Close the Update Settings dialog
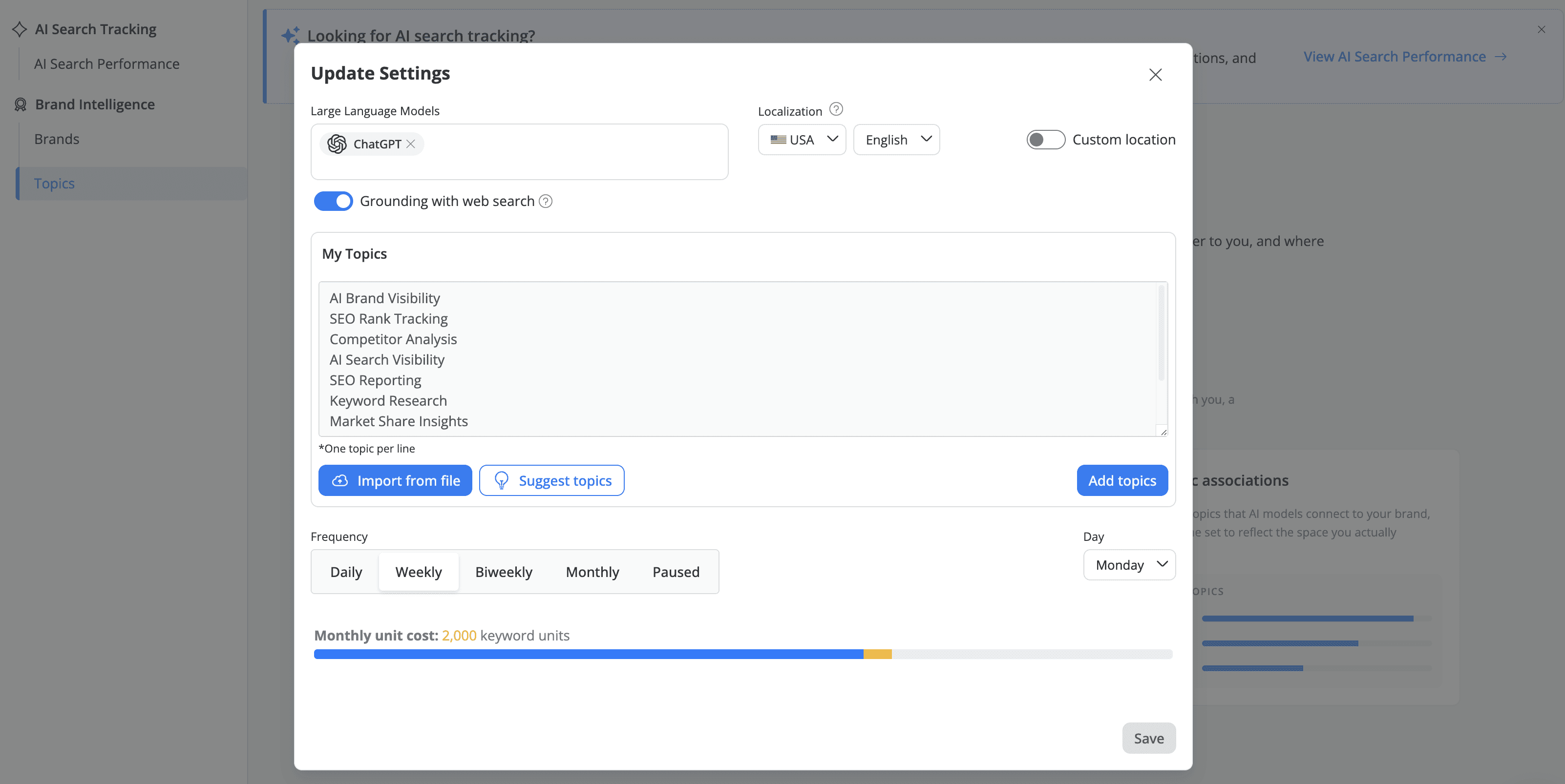This screenshot has height=784, width=1565. pyautogui.click(x=1155, y=75)
